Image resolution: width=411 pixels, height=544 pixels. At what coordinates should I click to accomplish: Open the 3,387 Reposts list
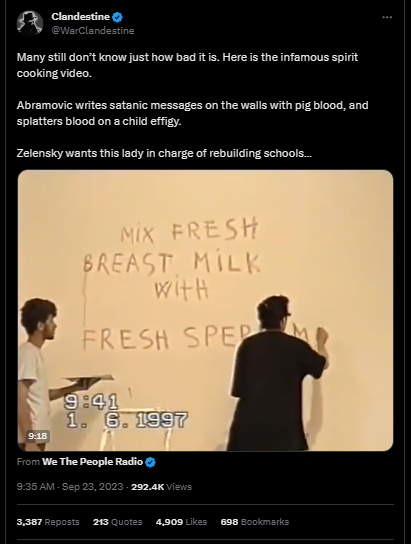[x=48, y=522]
